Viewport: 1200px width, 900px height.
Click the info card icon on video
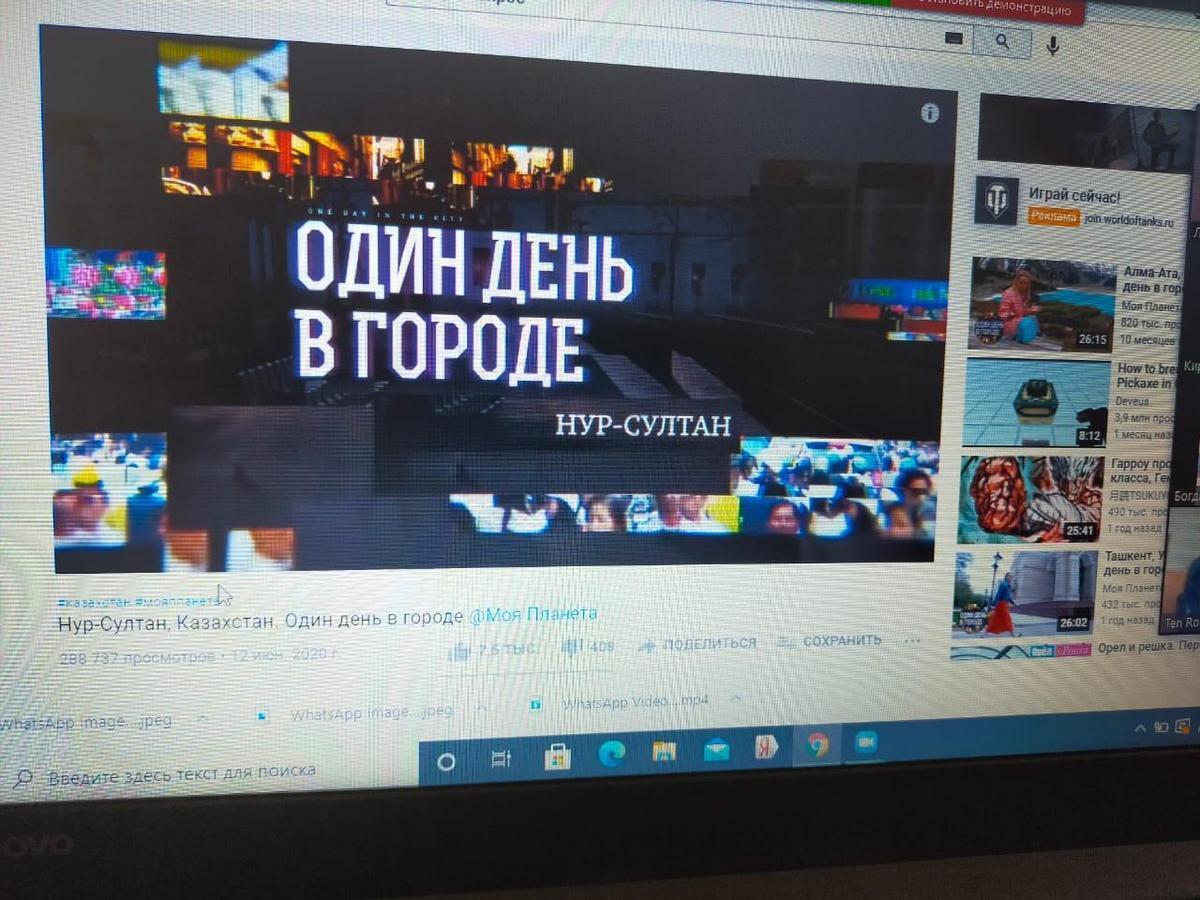point(929,113)
